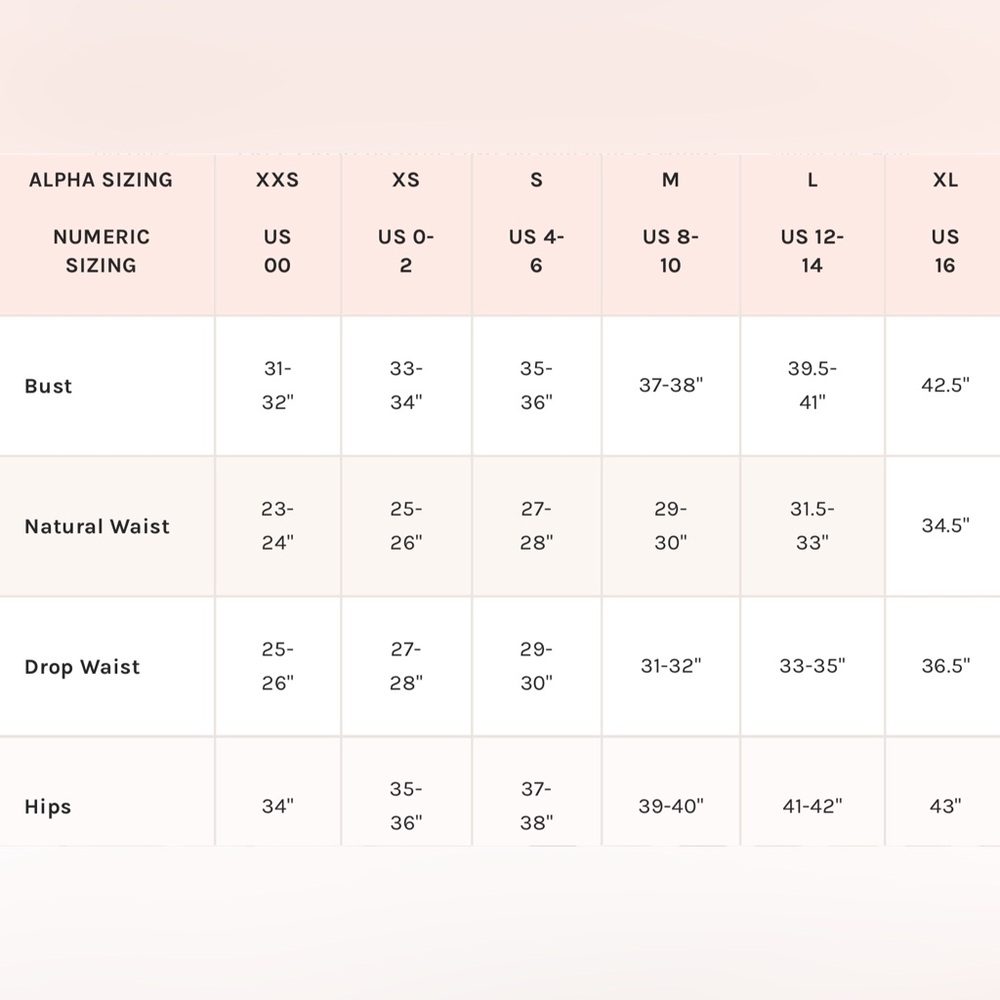Select bust 37-38" cell for M
This screenshot has width=1000, height=1000.
tap(670, 386)
